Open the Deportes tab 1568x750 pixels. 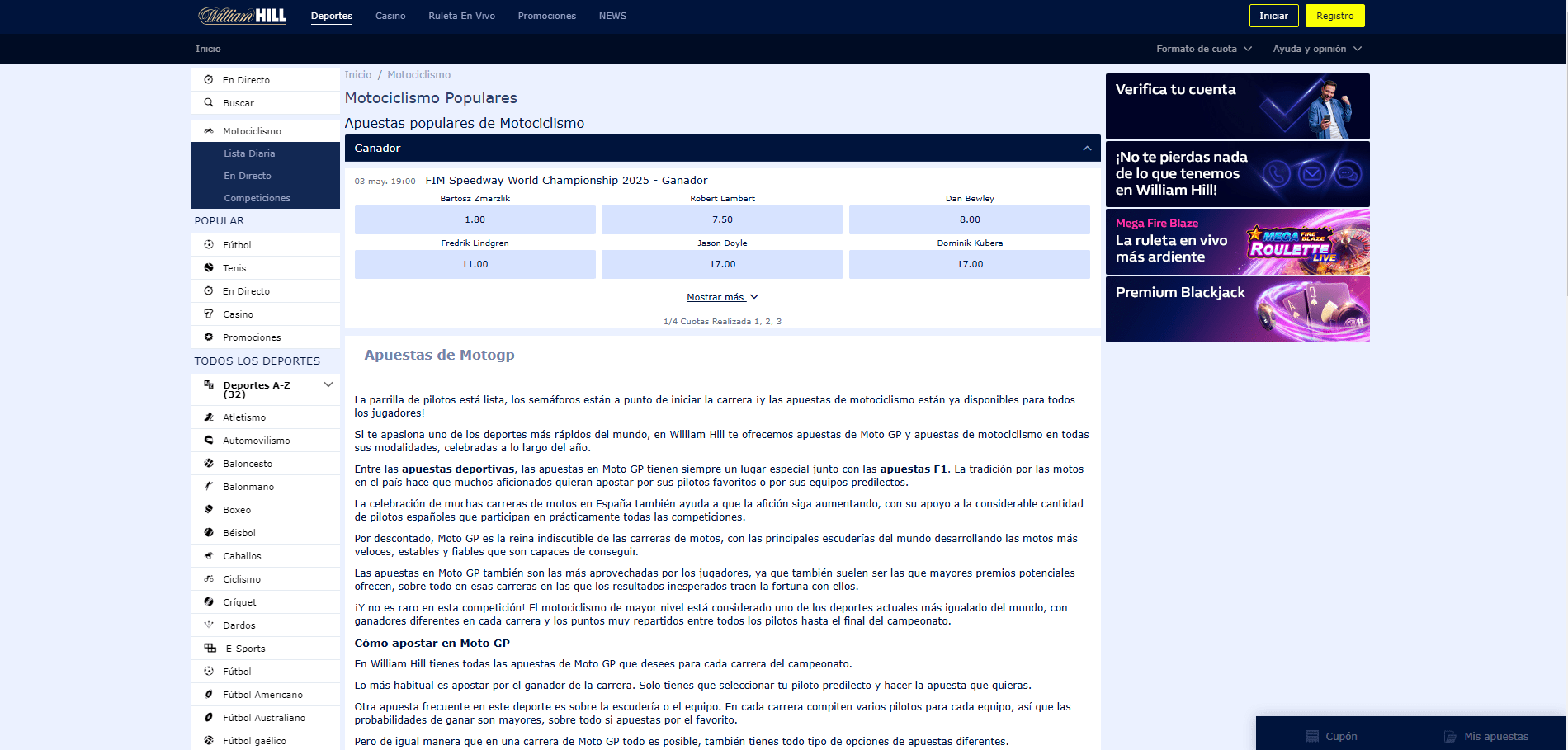click(332, 16)
